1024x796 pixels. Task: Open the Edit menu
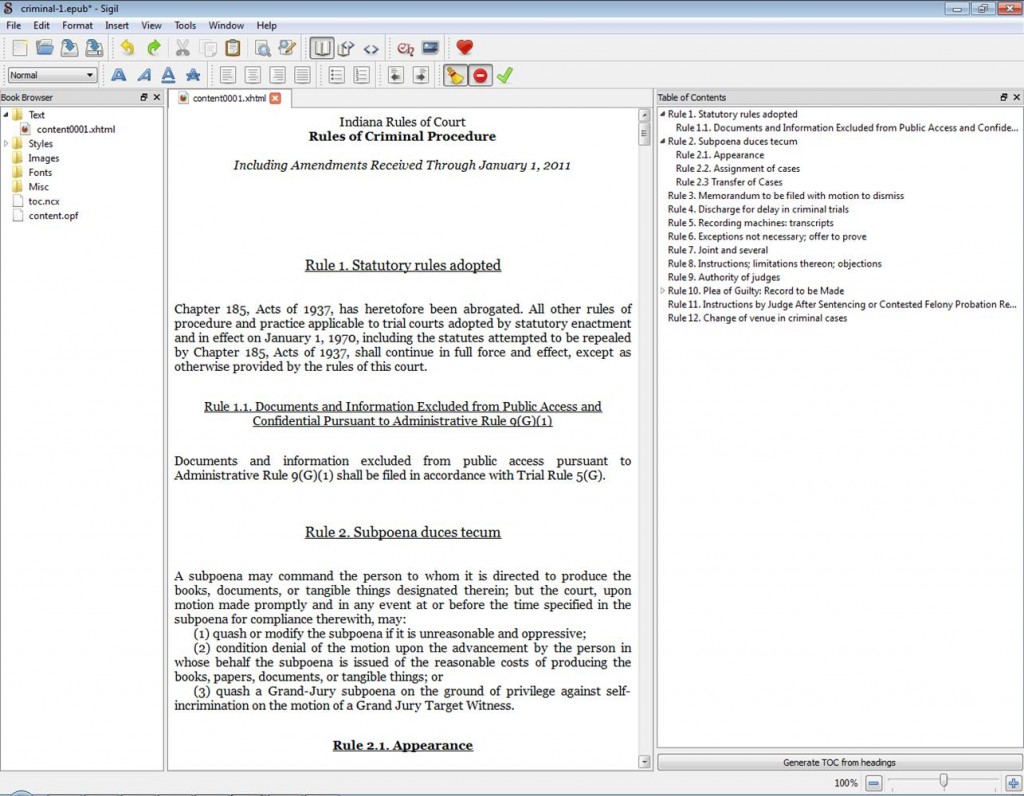[x=41, y=25]
